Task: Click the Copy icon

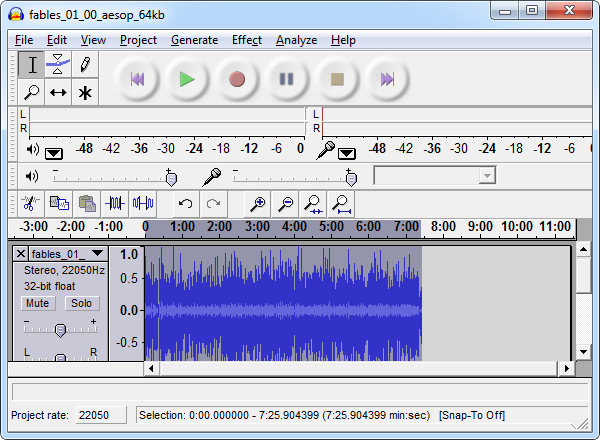Action: (59, 203)
